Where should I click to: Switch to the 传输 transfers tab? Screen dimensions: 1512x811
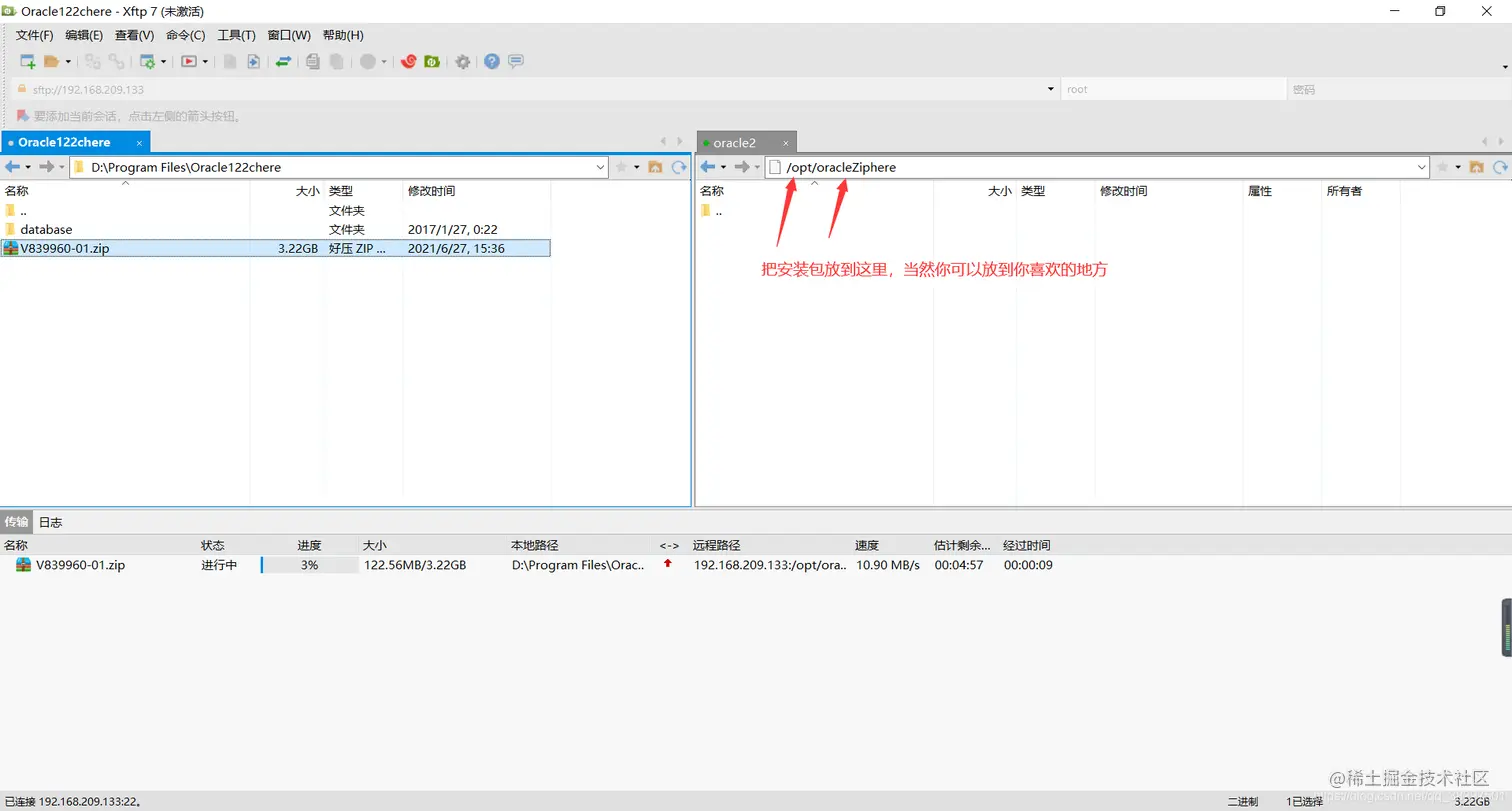[16, 522]
